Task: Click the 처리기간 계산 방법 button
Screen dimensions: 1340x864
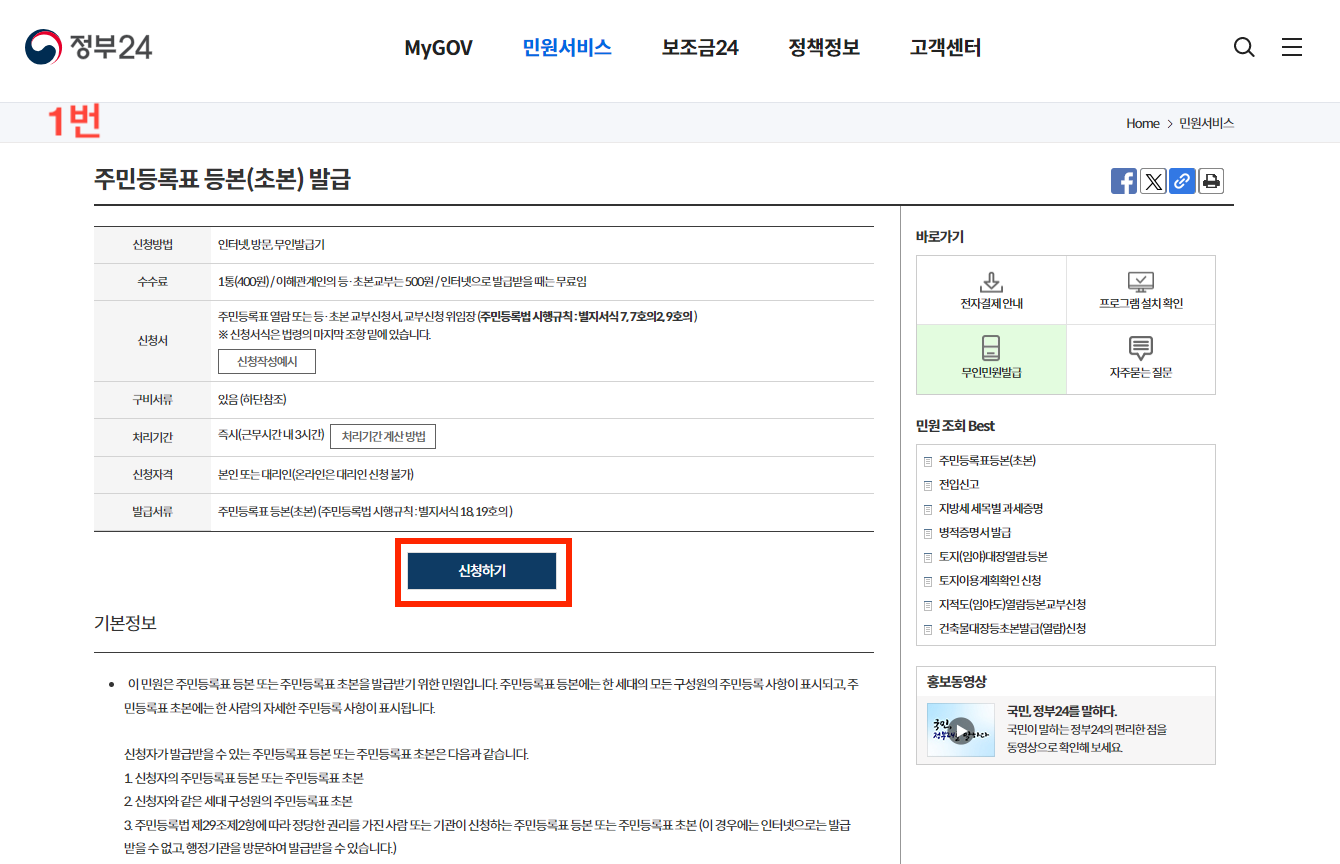Action: [x=383, y=436]
